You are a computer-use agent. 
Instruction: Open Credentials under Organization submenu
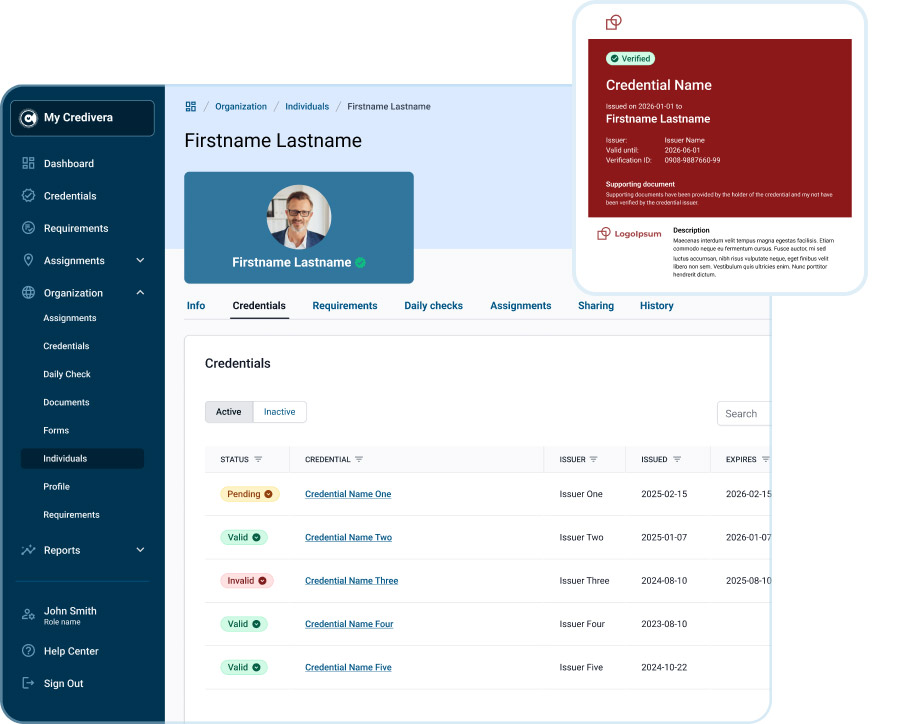[x=66, y=346]
